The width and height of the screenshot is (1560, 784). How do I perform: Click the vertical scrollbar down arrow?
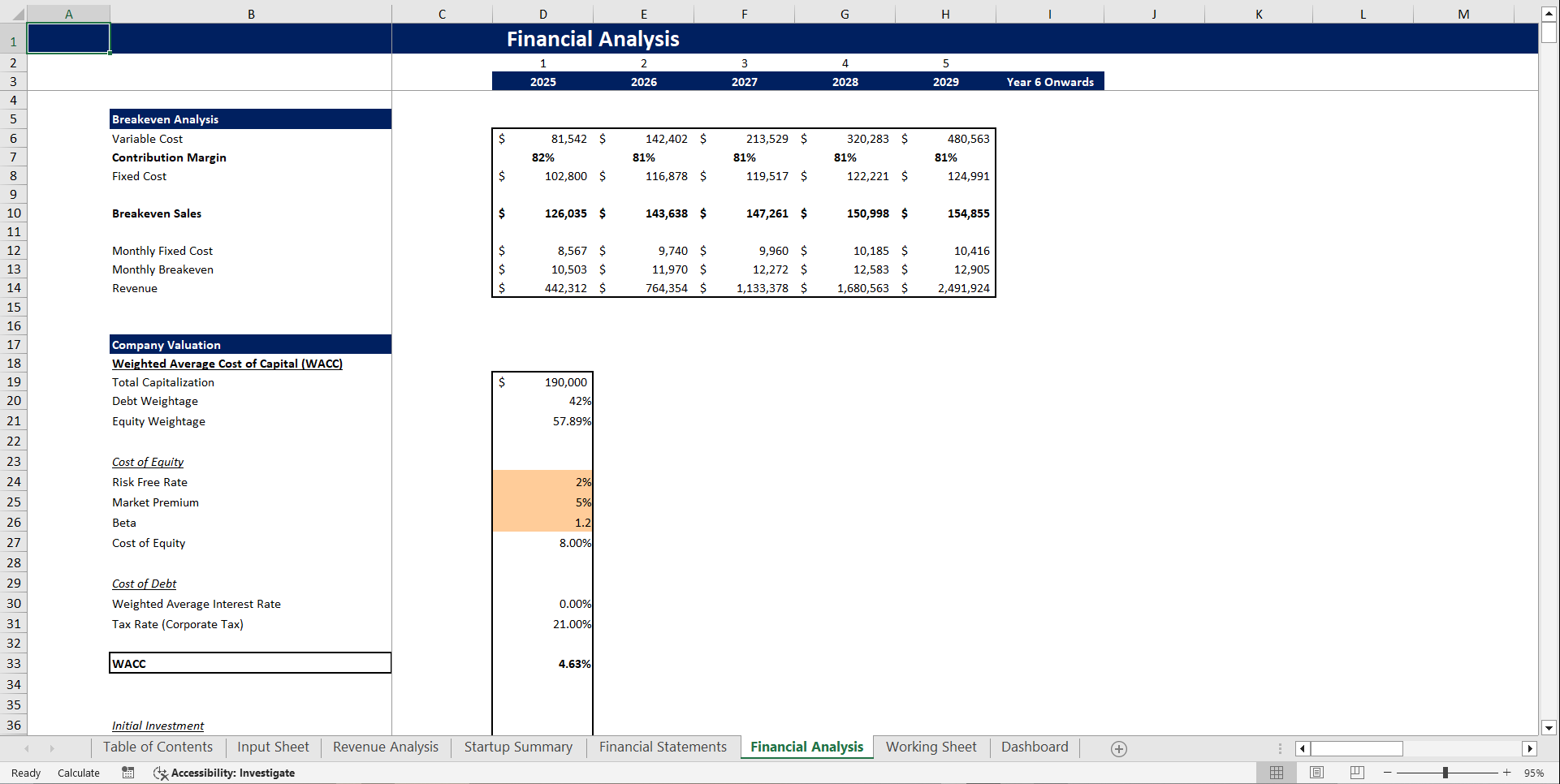[x=1549, y=728]
